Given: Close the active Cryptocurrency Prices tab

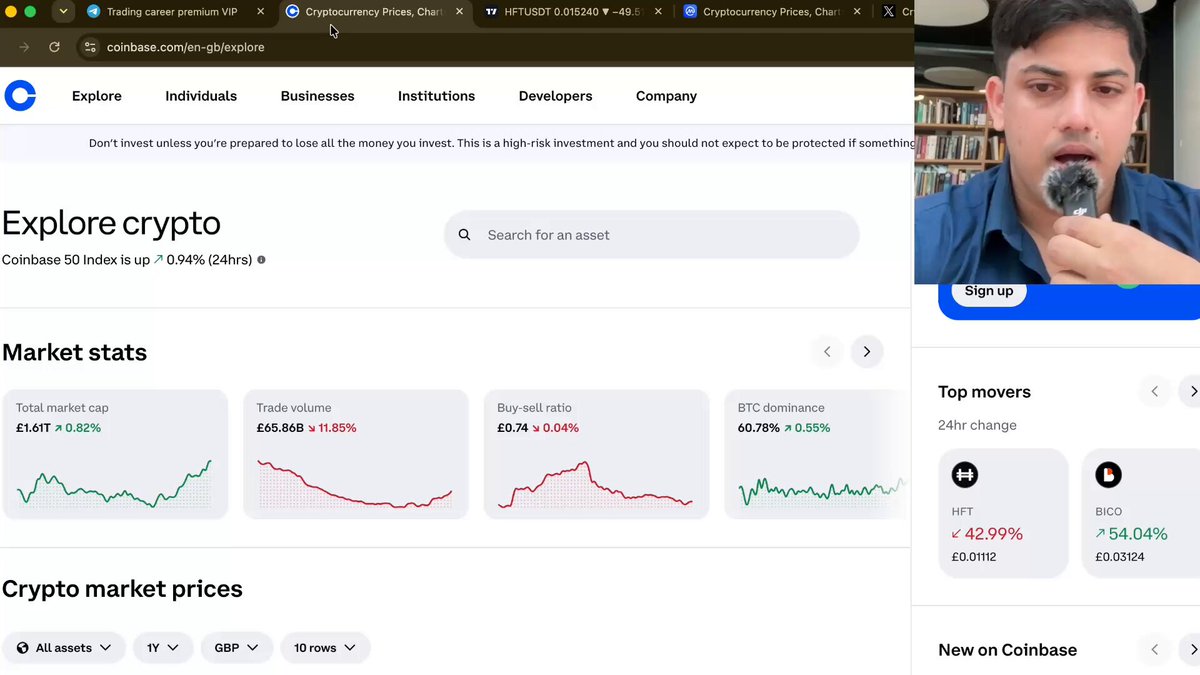Looking at the screenshot, I should point(459,12).
